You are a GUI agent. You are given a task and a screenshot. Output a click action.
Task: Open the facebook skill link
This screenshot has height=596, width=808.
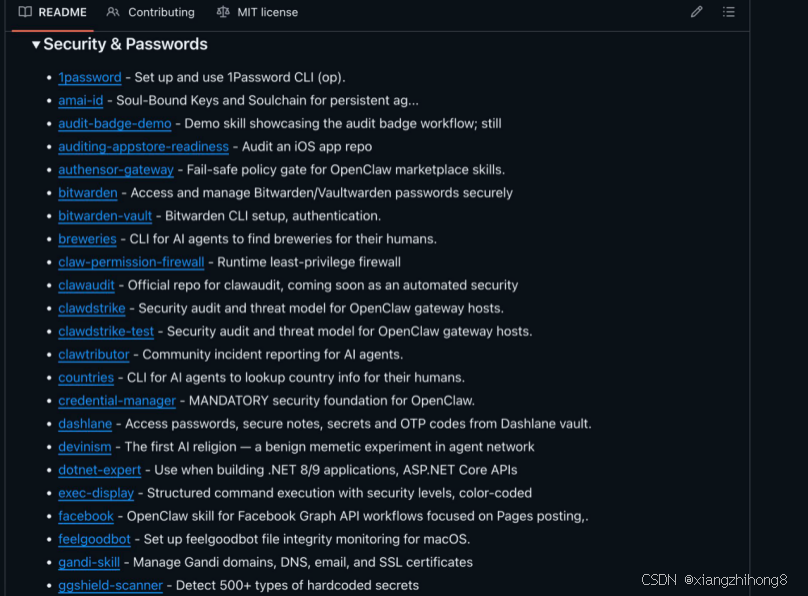coord(86,516)
